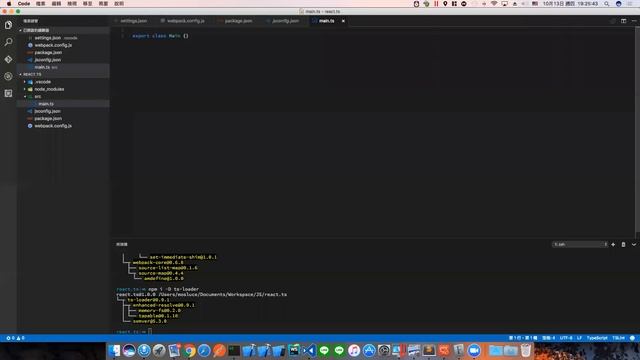Open the Code menu in menu bar

[x=24, y=4]
